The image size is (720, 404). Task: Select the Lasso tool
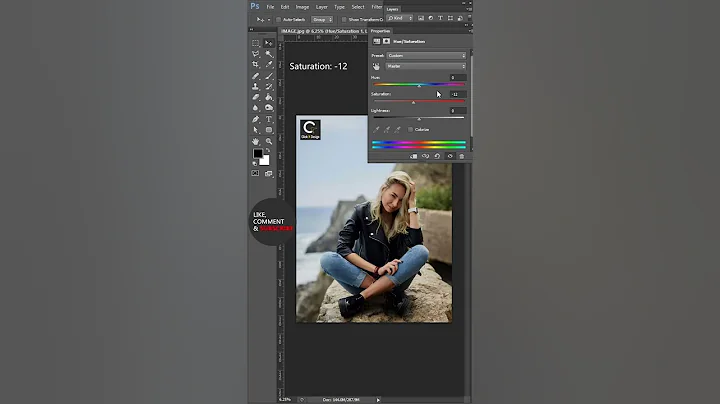click(x=255, y=54)
